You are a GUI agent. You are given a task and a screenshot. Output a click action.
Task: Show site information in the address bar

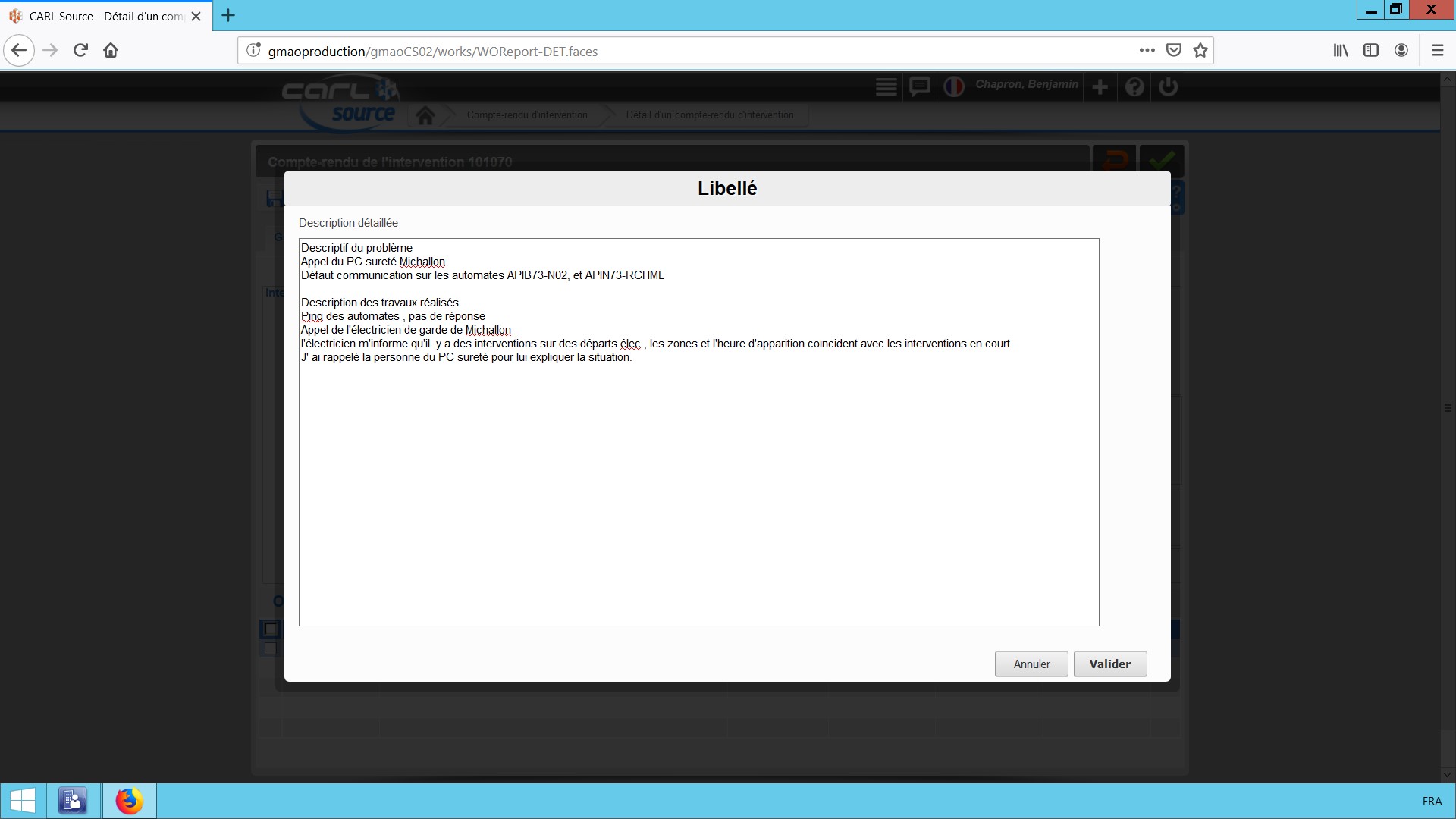[253, 51]
